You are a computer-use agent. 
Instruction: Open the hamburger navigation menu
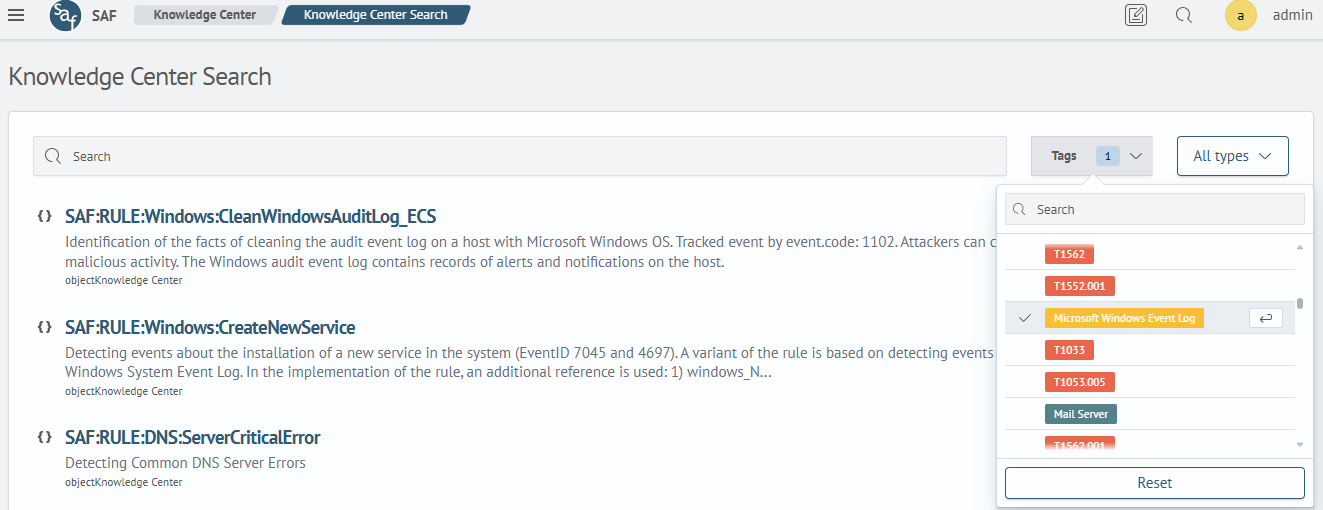click(16, 15)
